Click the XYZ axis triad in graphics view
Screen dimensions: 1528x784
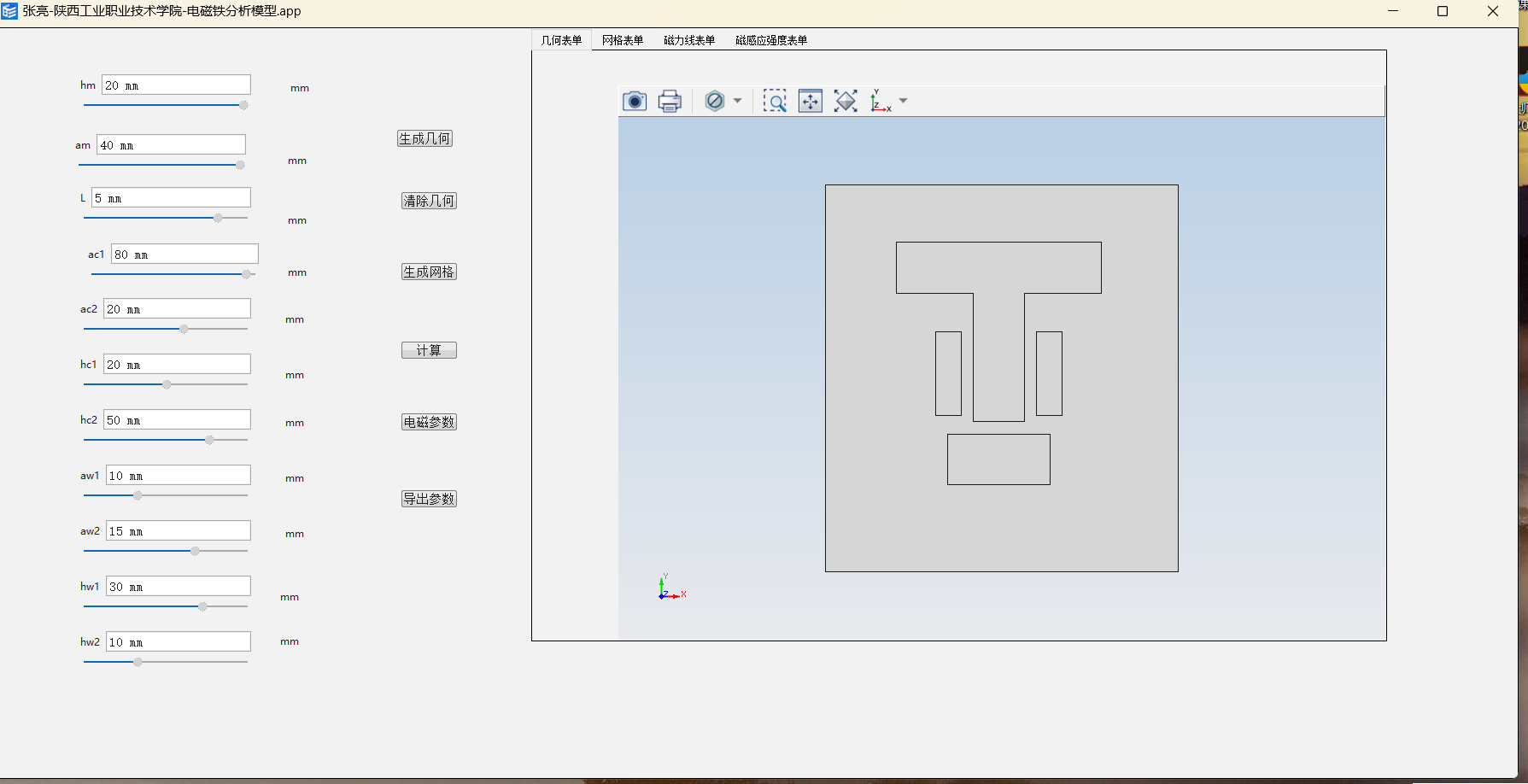click(671, 588)
